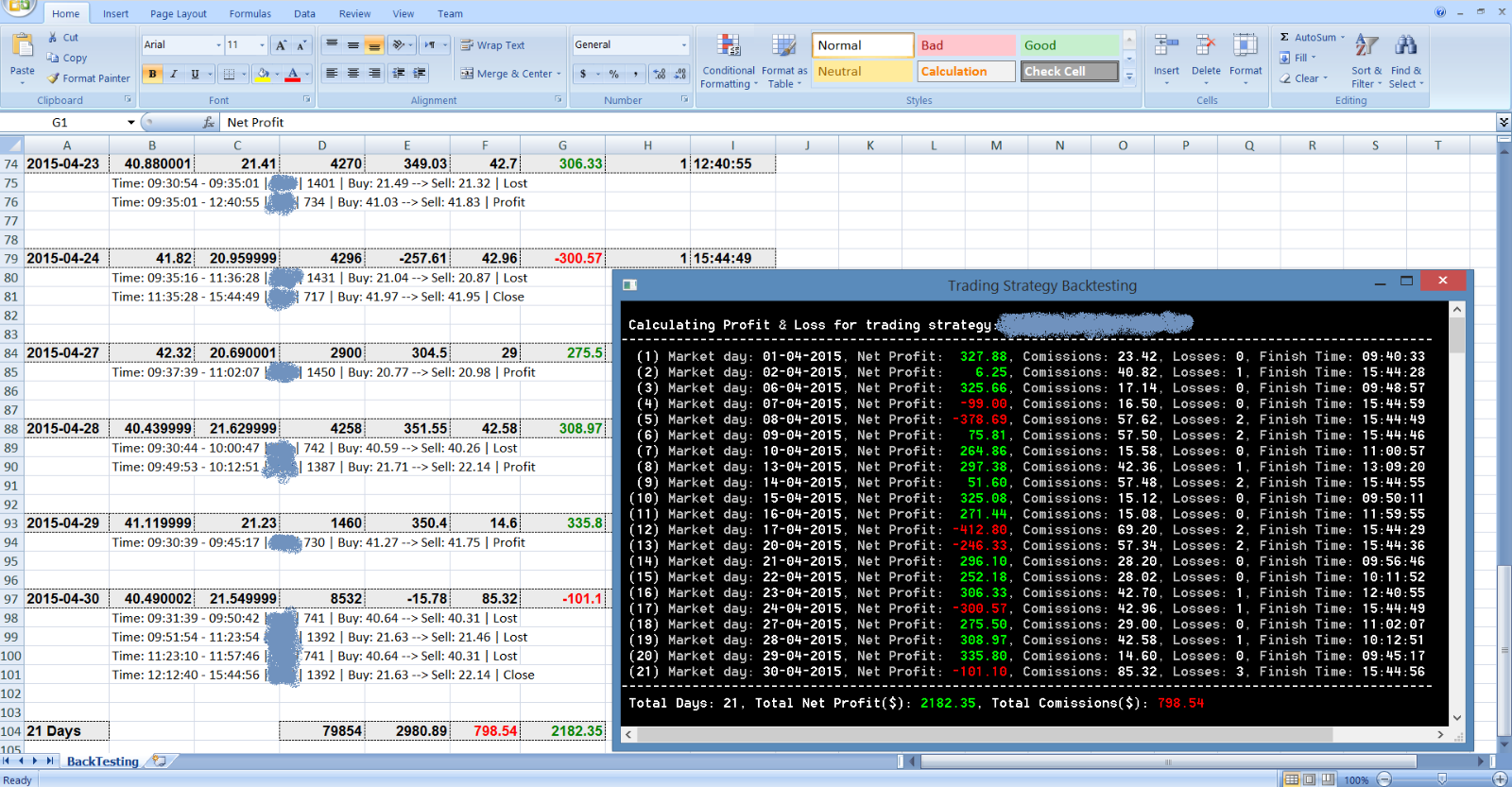Open Microsoft Office Excel Help icon
The height and width of the screenshot is (787, 1512).
tap(1440, 12)
